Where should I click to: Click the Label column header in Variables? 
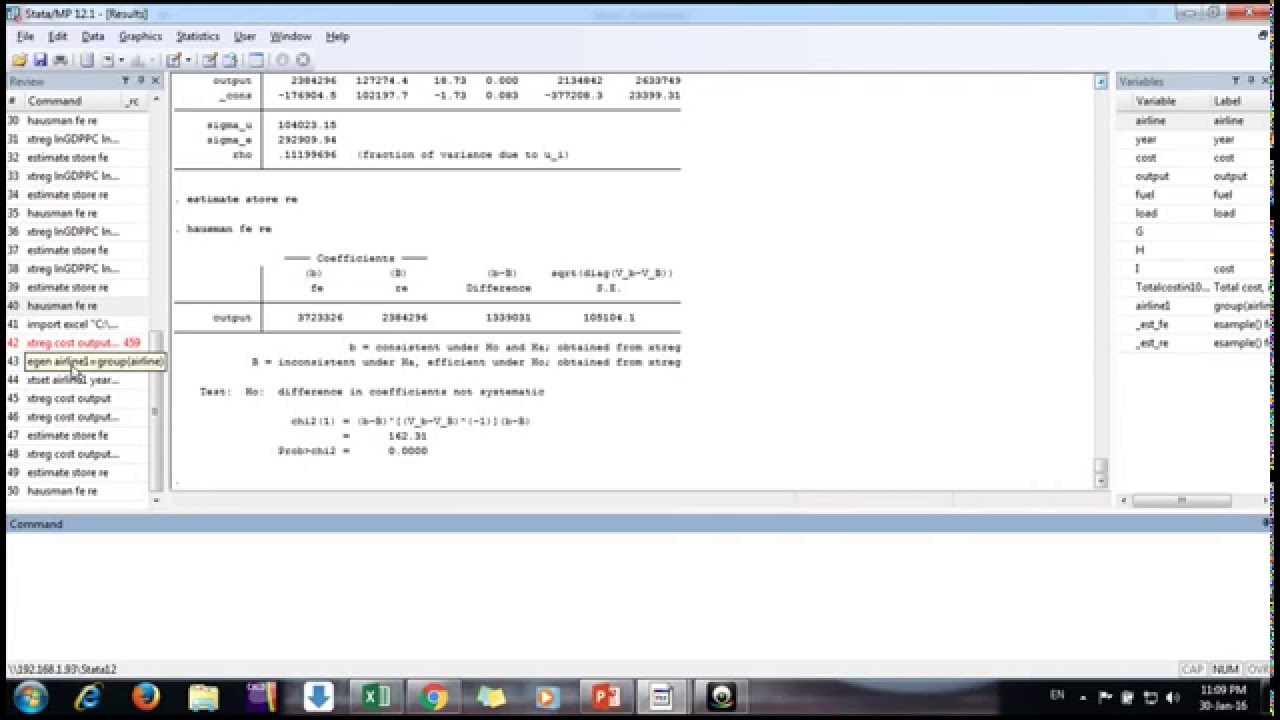pos(1228,101)
